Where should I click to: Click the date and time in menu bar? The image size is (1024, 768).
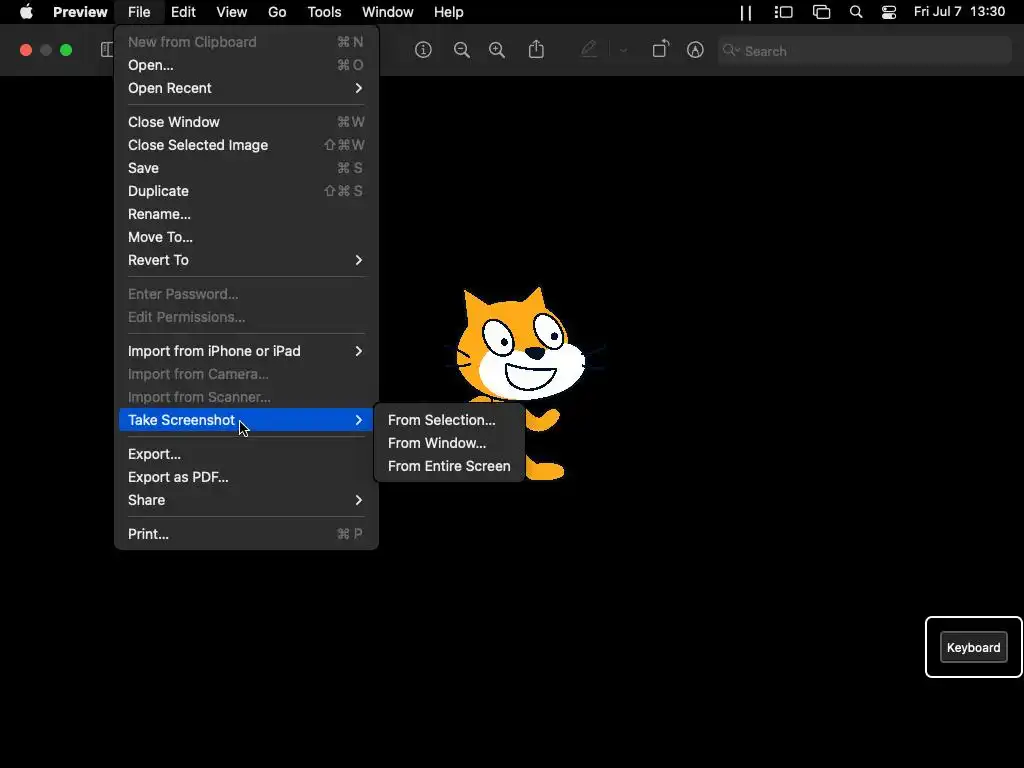pos(959,12)
